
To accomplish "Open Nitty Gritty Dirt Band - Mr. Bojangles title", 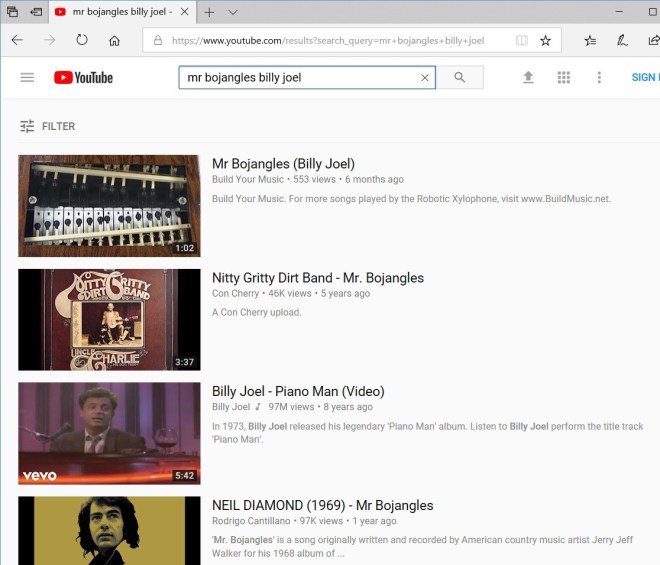I will [318, 278].
